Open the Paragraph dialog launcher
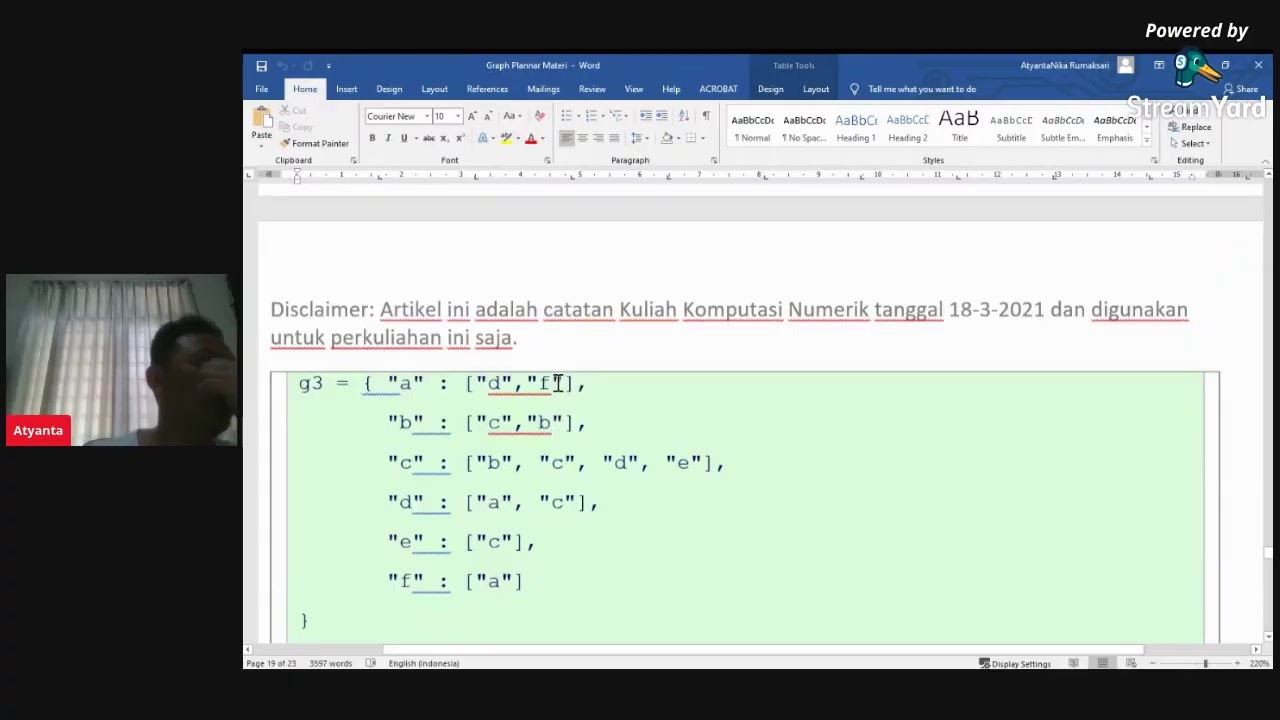The image size is (1280, 720). tap(714, 161)
